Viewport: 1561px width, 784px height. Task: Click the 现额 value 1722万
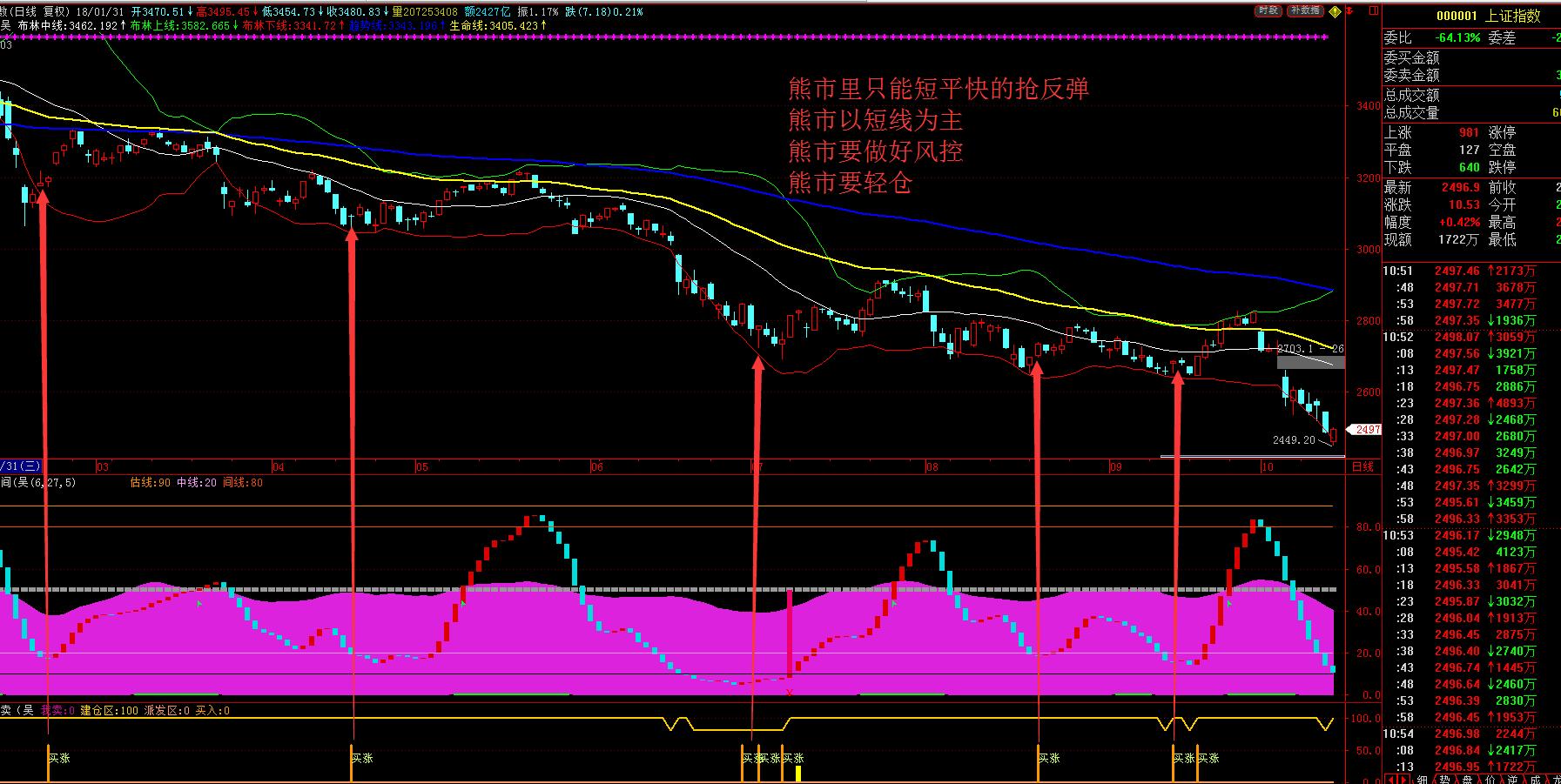[x=1457, y=239]
